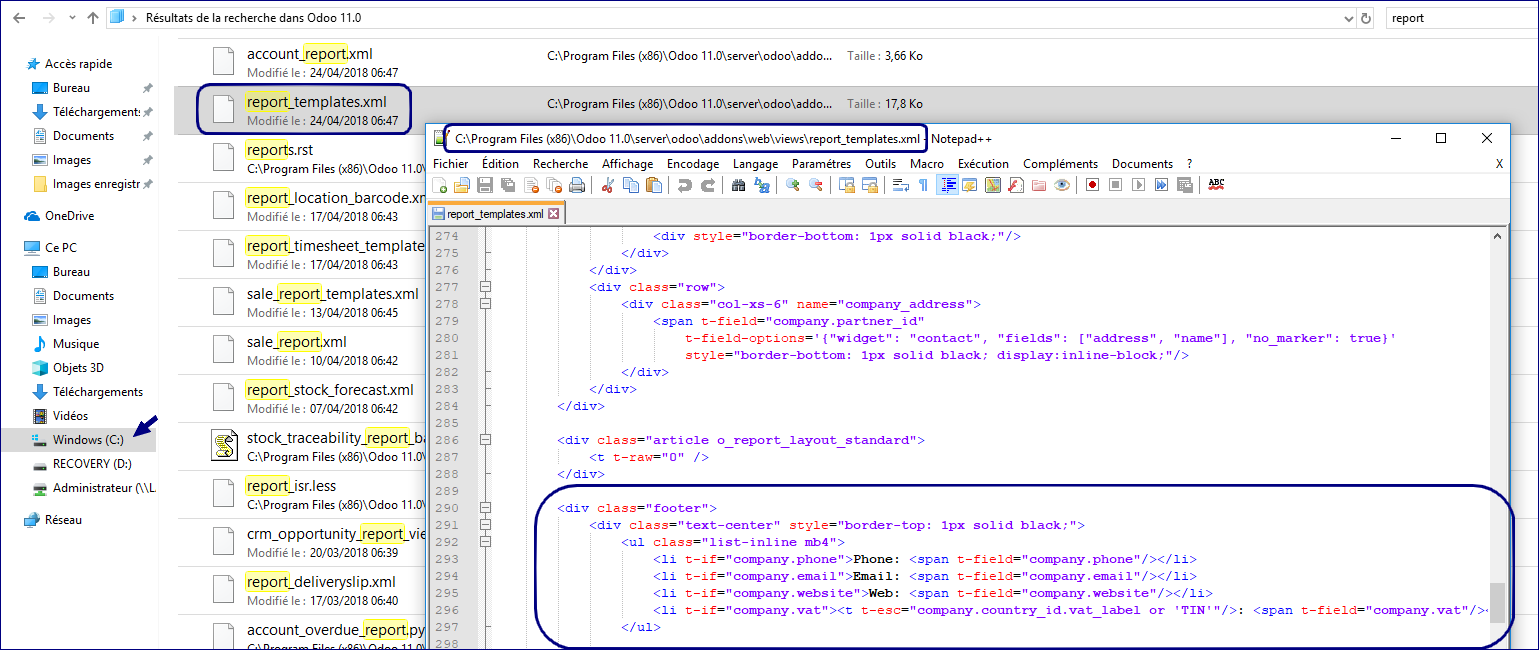
Task: Click the Play recorded macro icon
Action: pos(1138,185)
